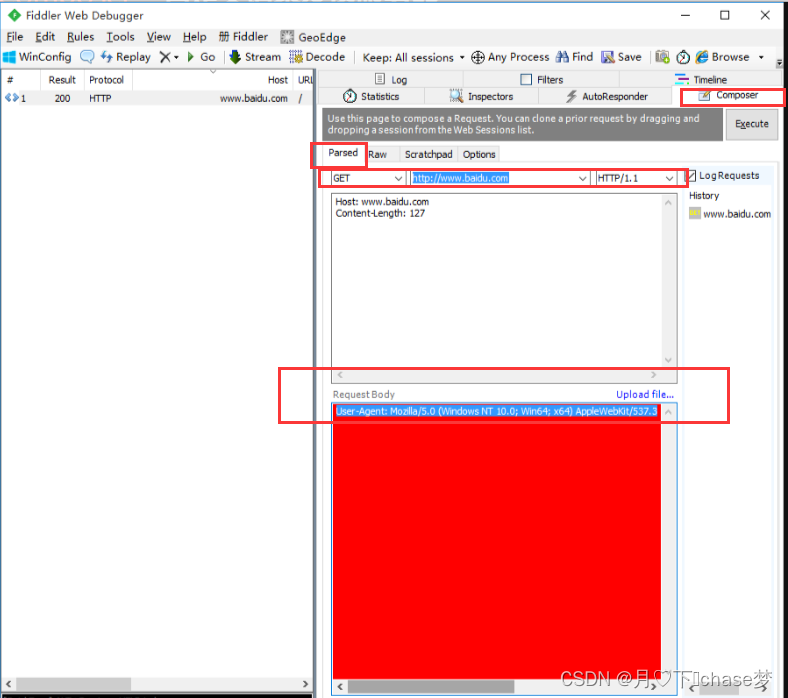The height and width of the screenshot is (698, 788).
Task: Click the comment speech bubble icon
Action: 87,57
